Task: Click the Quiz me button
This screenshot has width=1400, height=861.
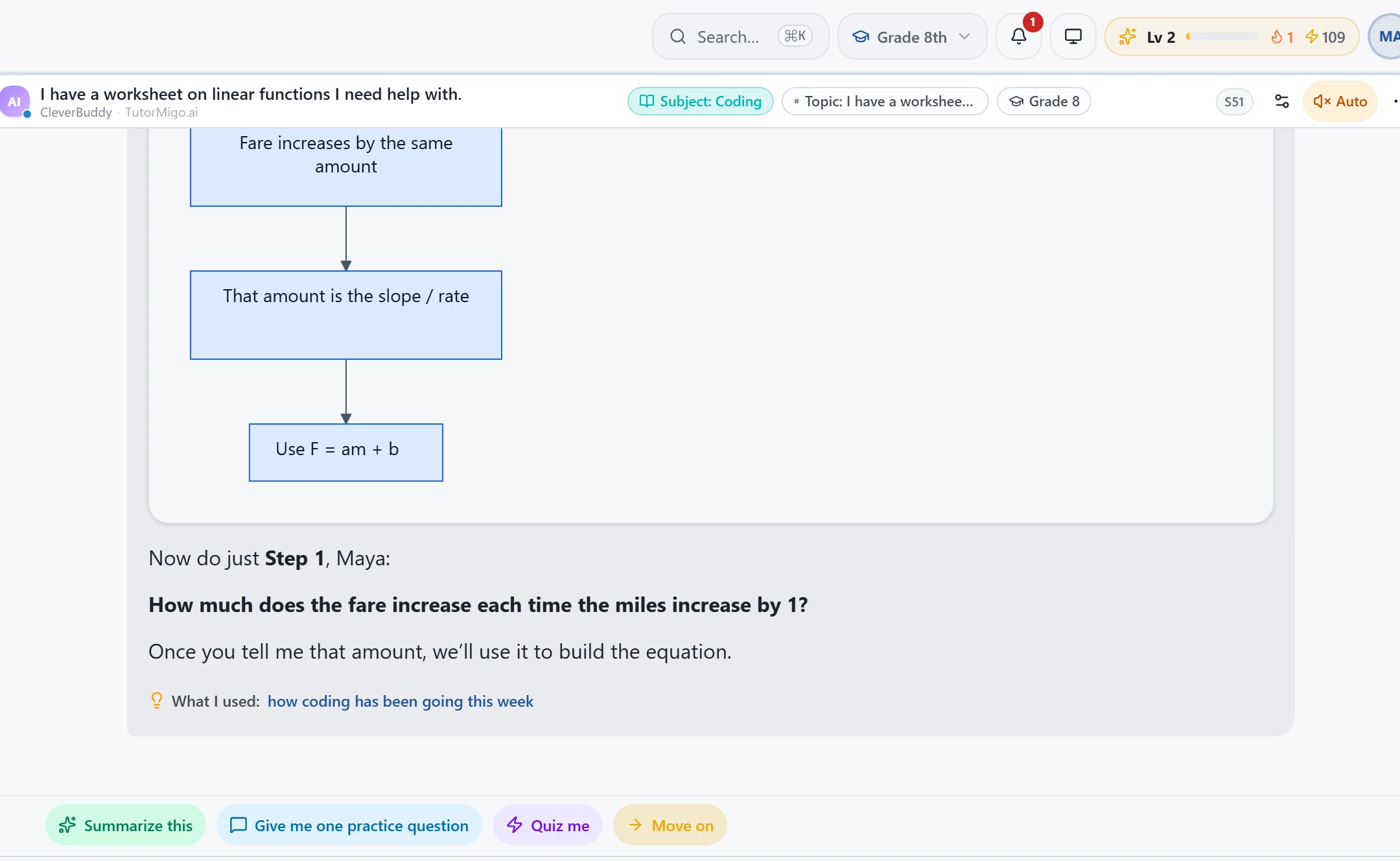Action: coord(548,825)
